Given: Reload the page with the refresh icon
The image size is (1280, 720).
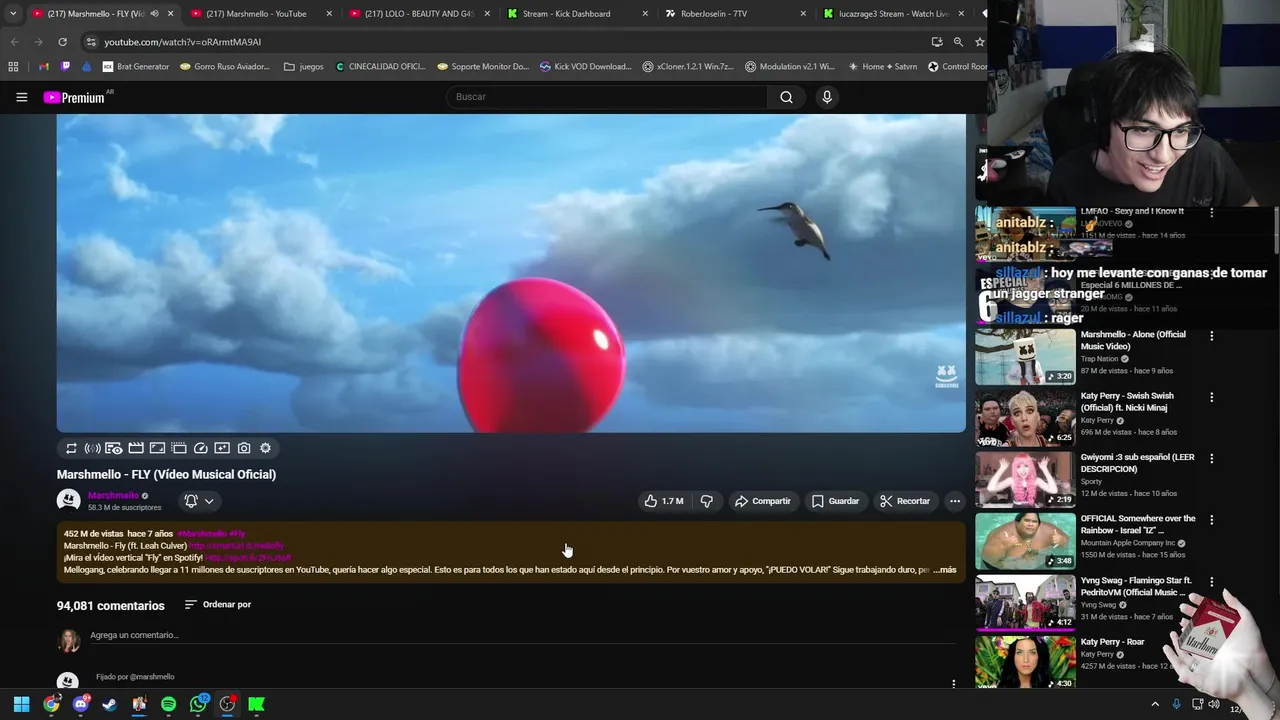Looking at the screenshot, I should tap(62, 42).
